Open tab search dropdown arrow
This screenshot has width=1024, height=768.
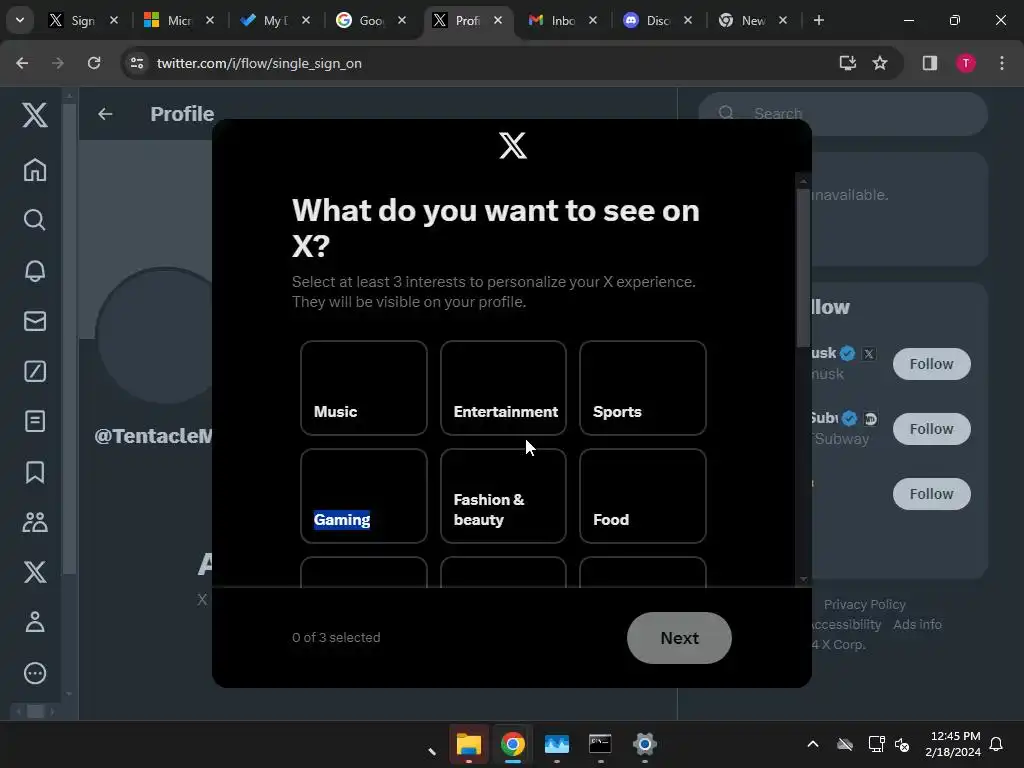20,20
